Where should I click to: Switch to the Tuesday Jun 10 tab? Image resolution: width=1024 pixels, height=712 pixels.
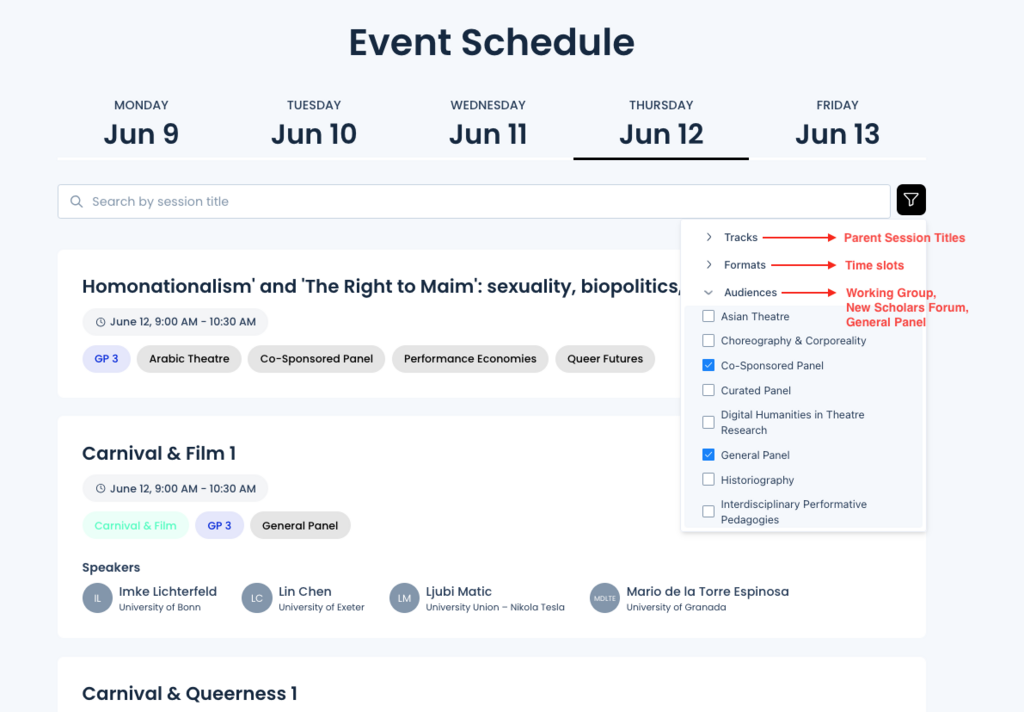click(x=313, y=124)
